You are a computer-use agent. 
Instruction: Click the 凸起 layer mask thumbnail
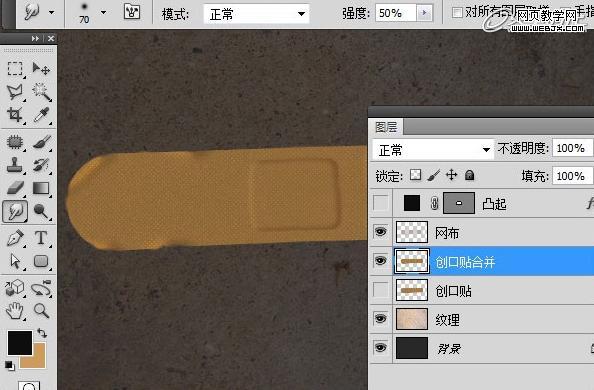click(x=459, y=203)
